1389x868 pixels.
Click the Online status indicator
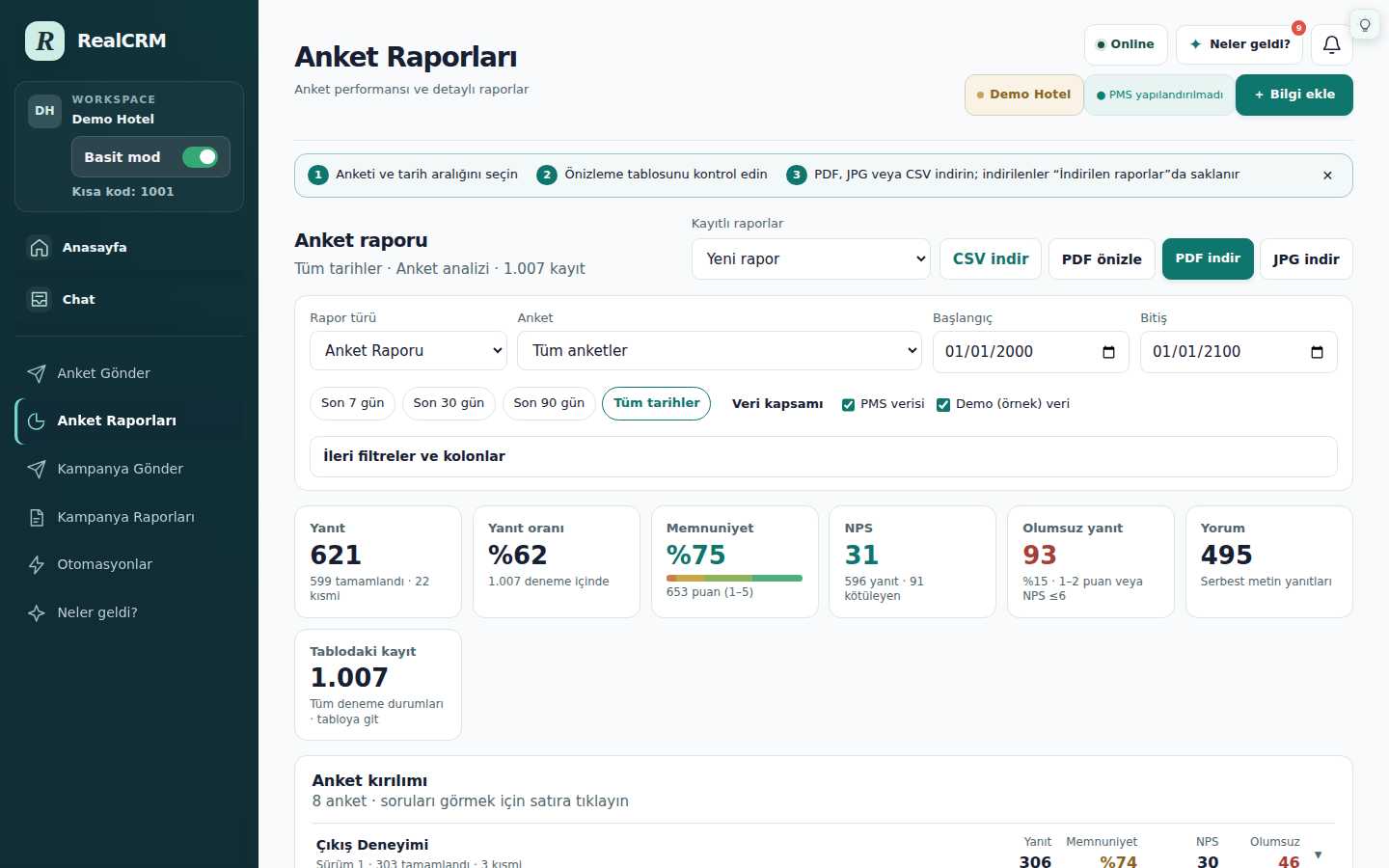[1126, 44]
